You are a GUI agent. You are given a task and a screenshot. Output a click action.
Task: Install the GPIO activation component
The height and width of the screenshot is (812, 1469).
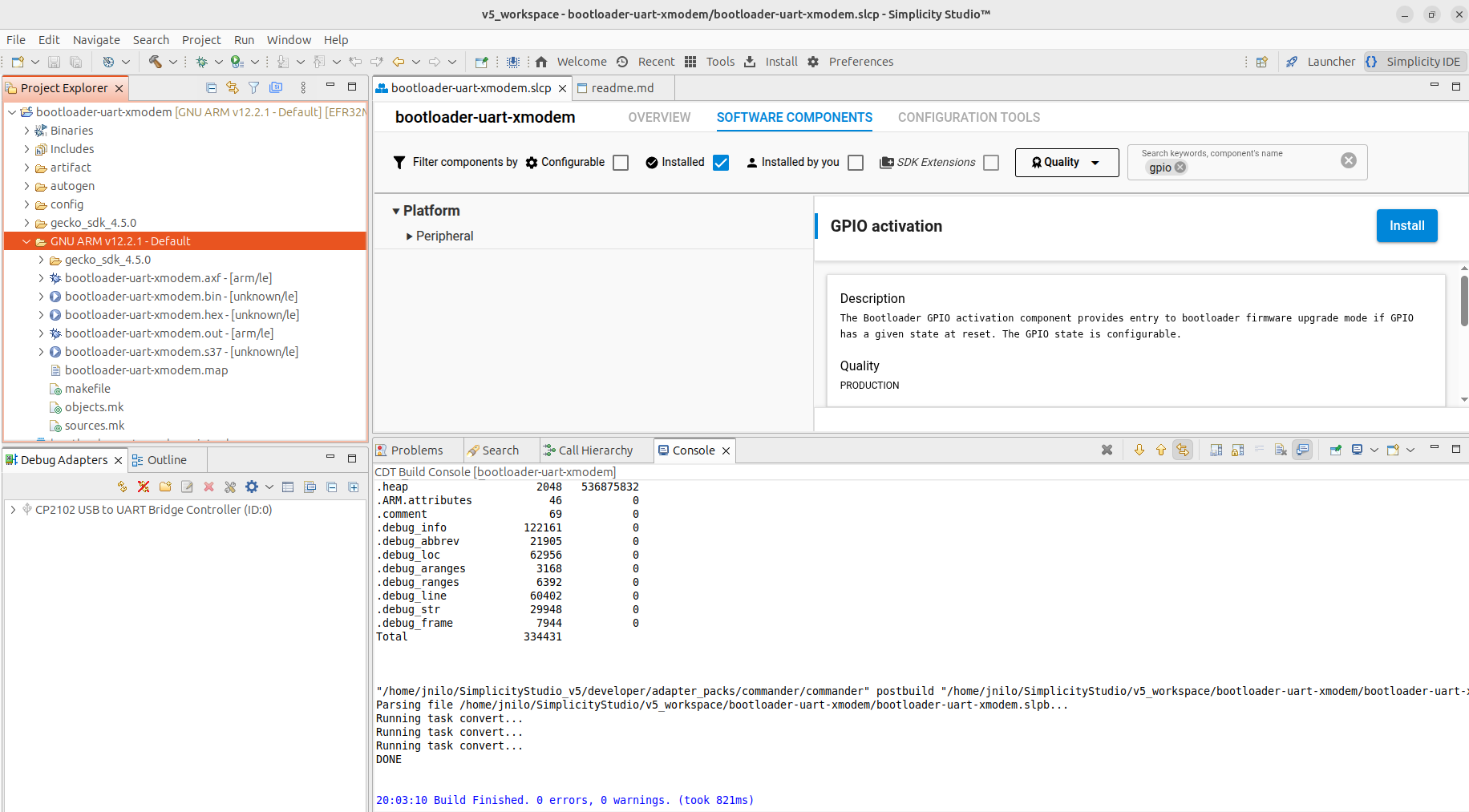(x=1406, y=226)
